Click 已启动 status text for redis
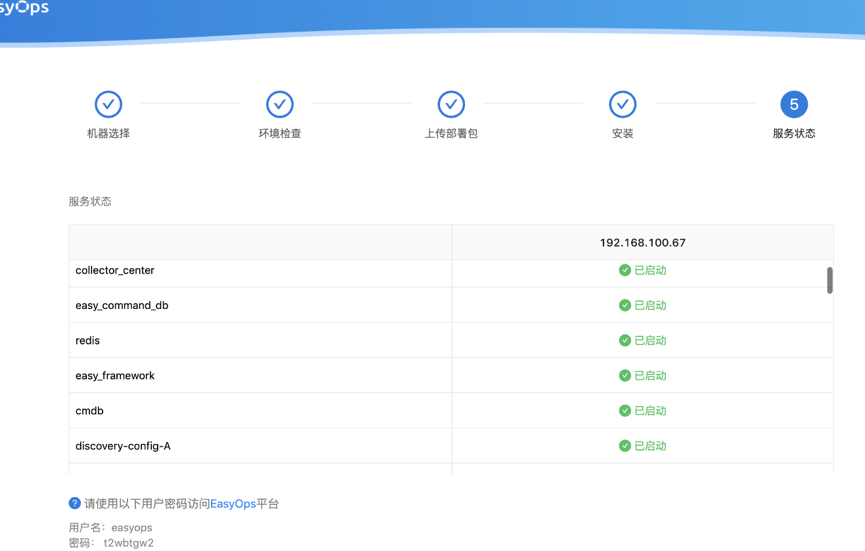 pyautogui.click(x=650, y=340)
